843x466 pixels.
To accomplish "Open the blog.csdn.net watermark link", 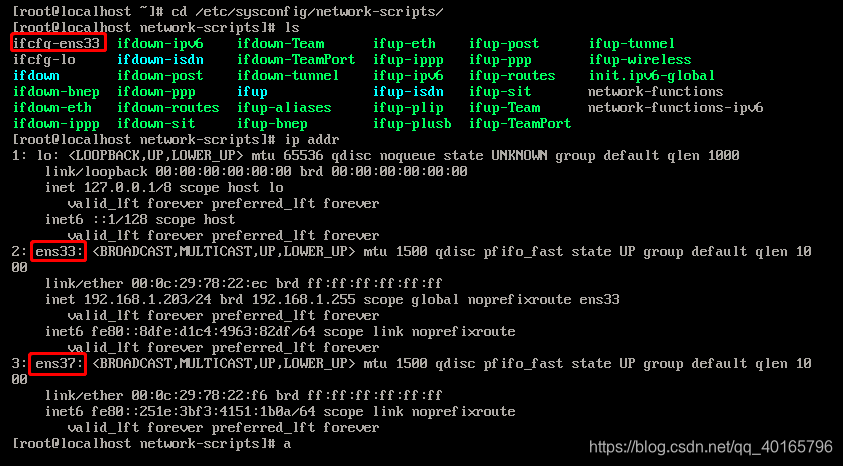I will coord(710,446).
